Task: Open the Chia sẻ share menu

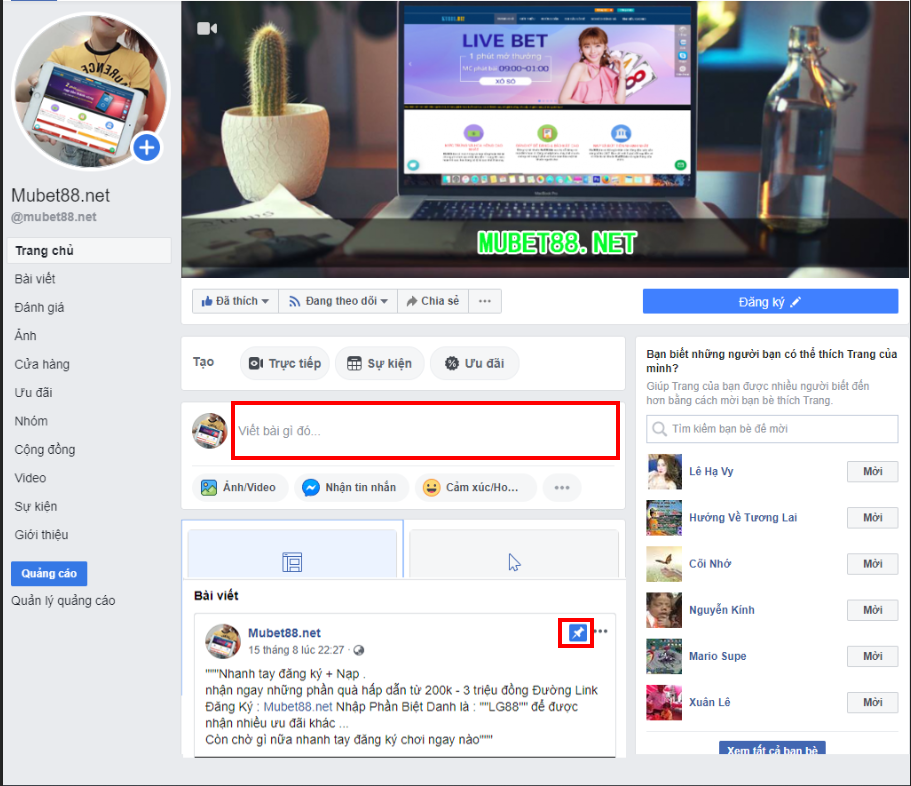Action: click(430, 301)
